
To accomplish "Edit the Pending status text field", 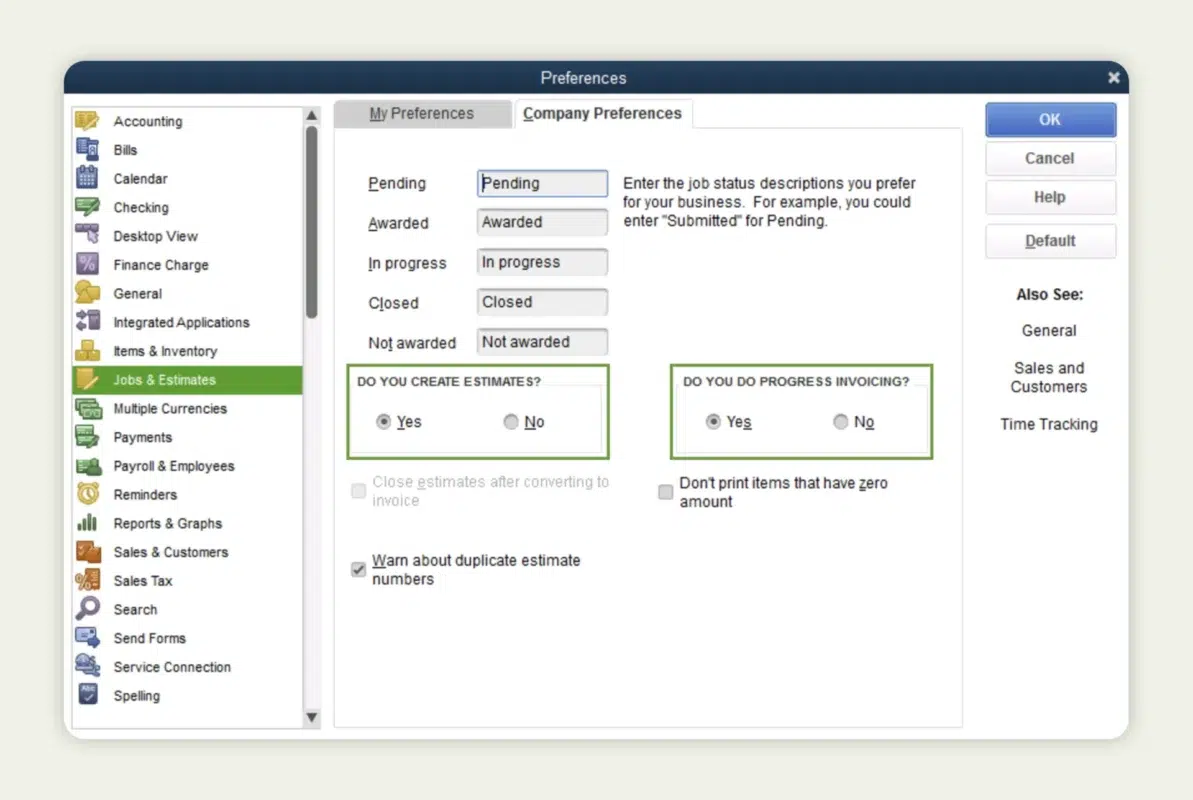I will point(541,183).
